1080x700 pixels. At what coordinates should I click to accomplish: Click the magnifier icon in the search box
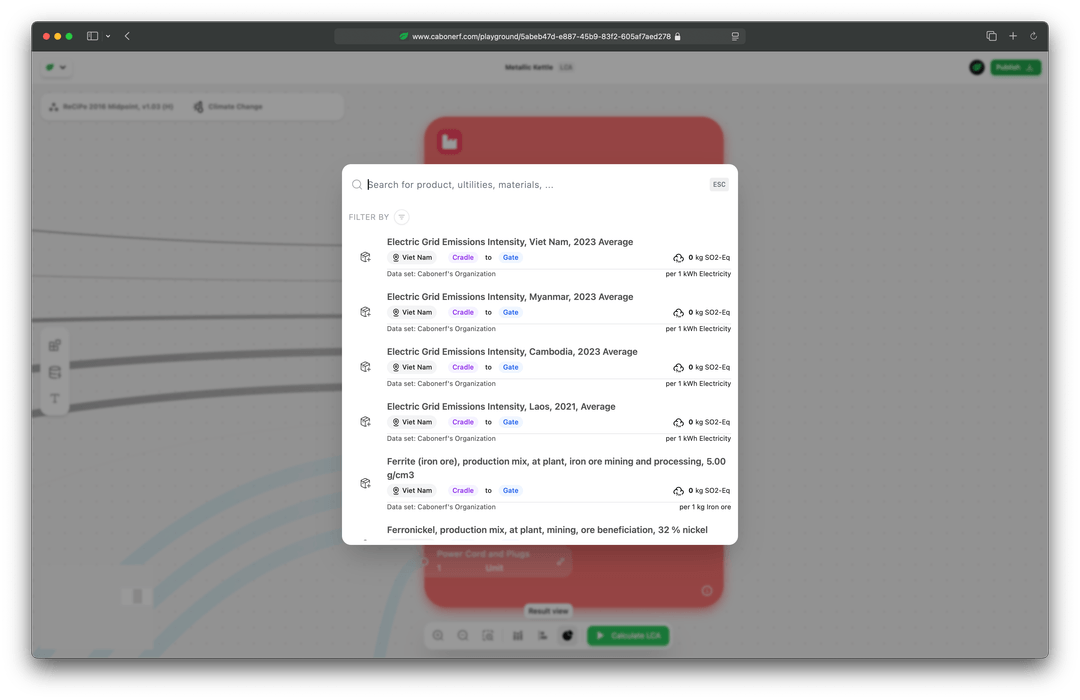tap(357, 185)
